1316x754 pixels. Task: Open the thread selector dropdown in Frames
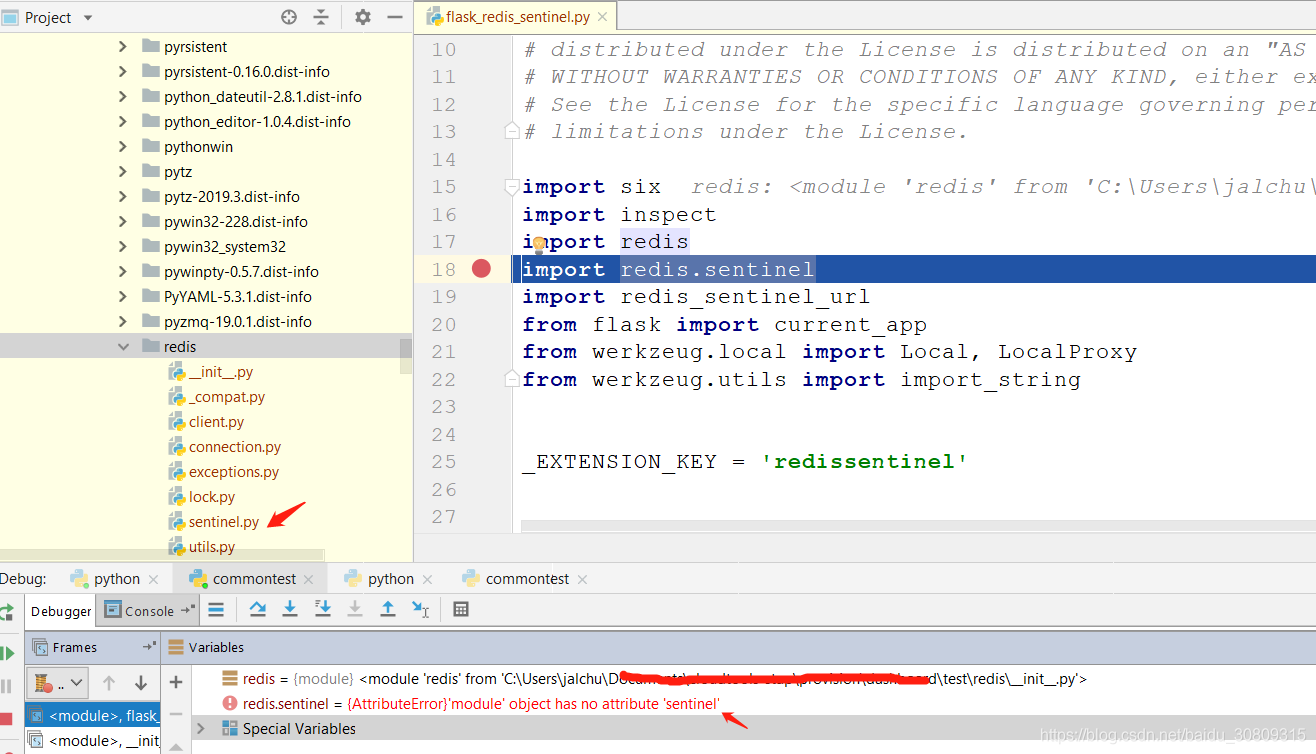(58, 684)
